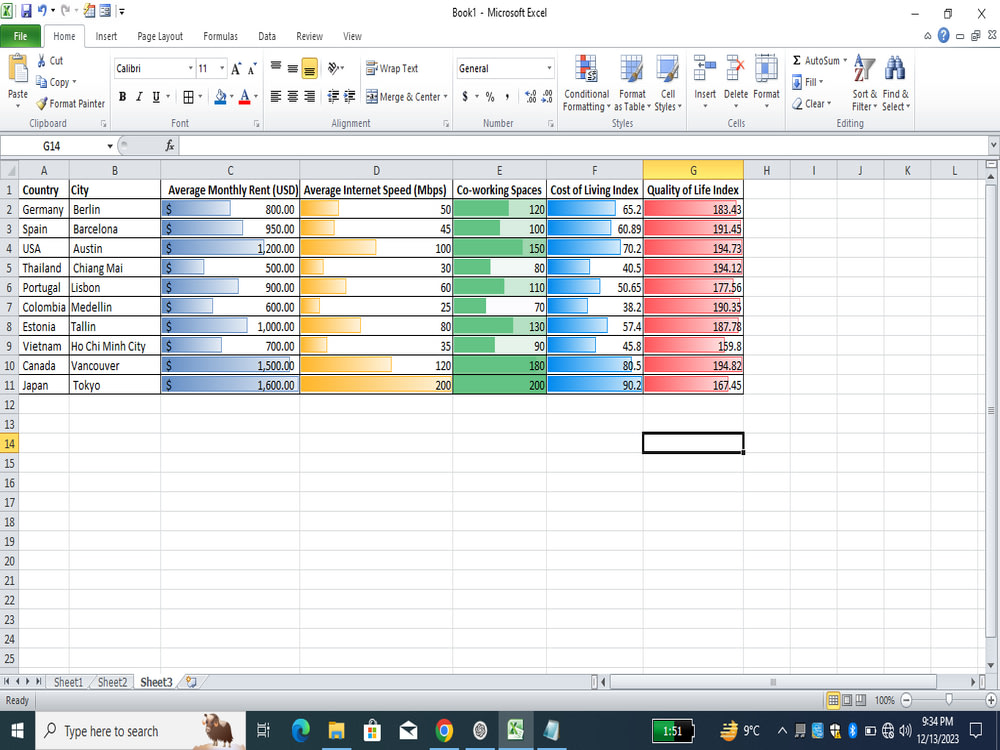Open the General number format dropdown
1000x750 pixels.
click(549, 68)
